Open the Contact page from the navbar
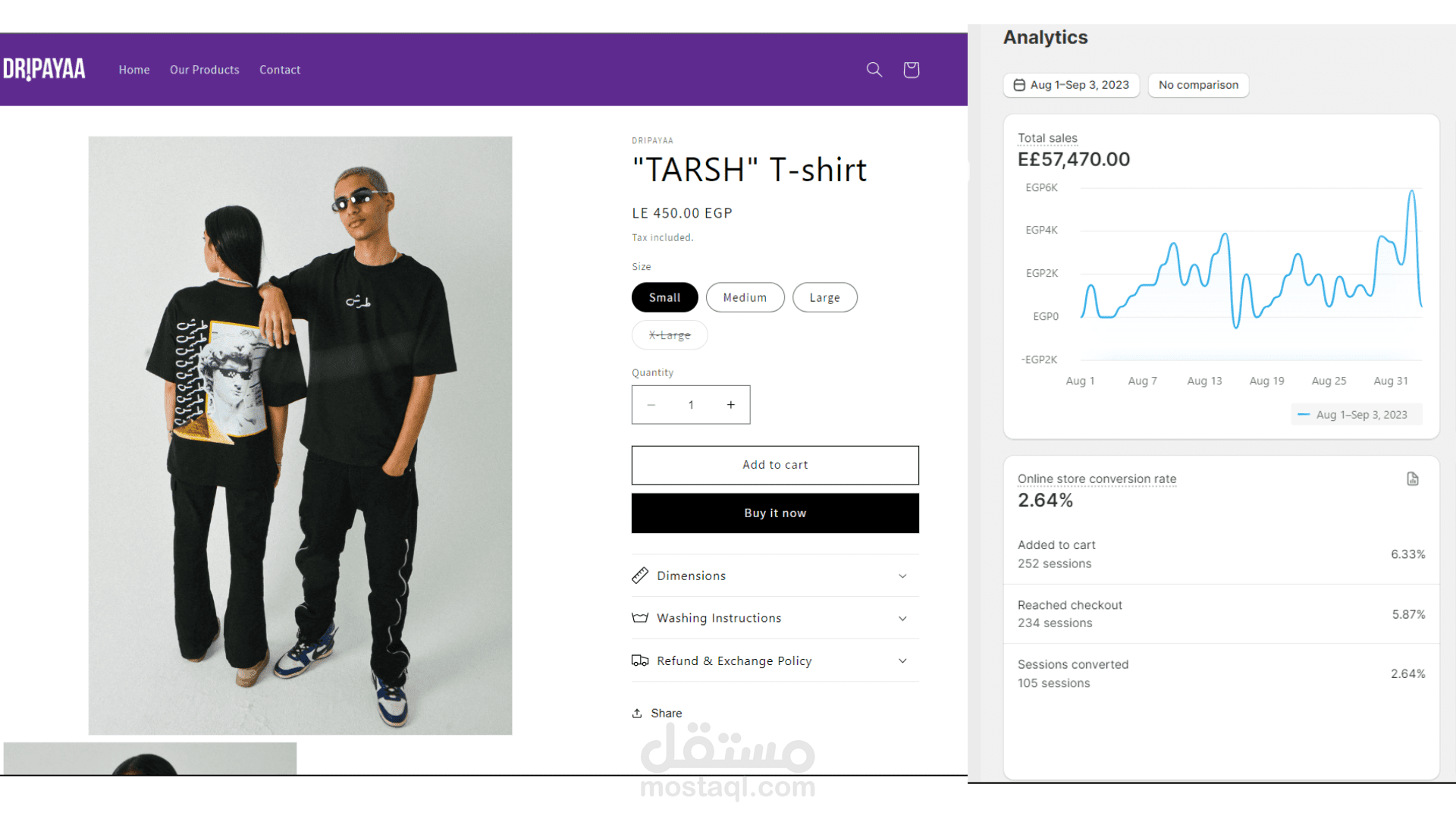This screenshot has width=1456, height=819. click(x=280, y=69)
